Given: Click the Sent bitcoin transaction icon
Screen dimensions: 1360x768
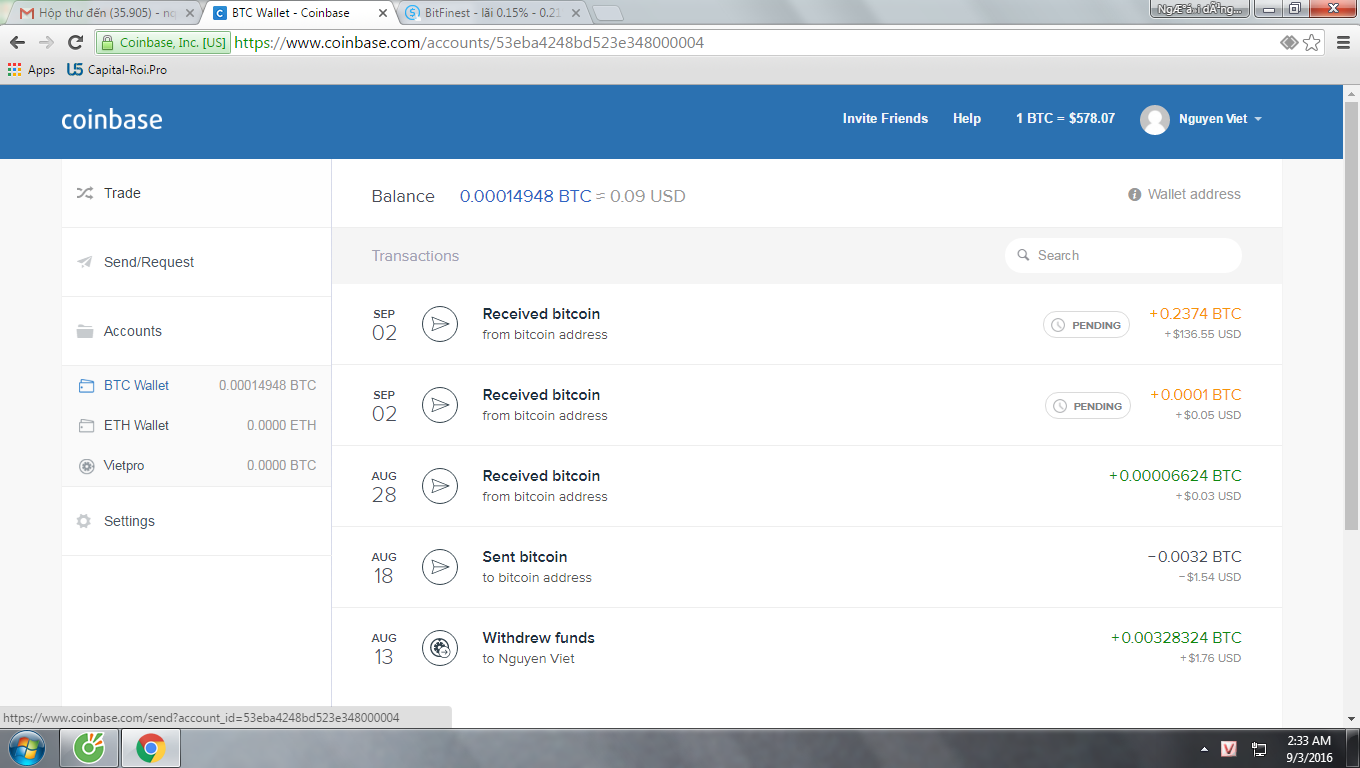Looking at the screenshot, I should point(440,567).
